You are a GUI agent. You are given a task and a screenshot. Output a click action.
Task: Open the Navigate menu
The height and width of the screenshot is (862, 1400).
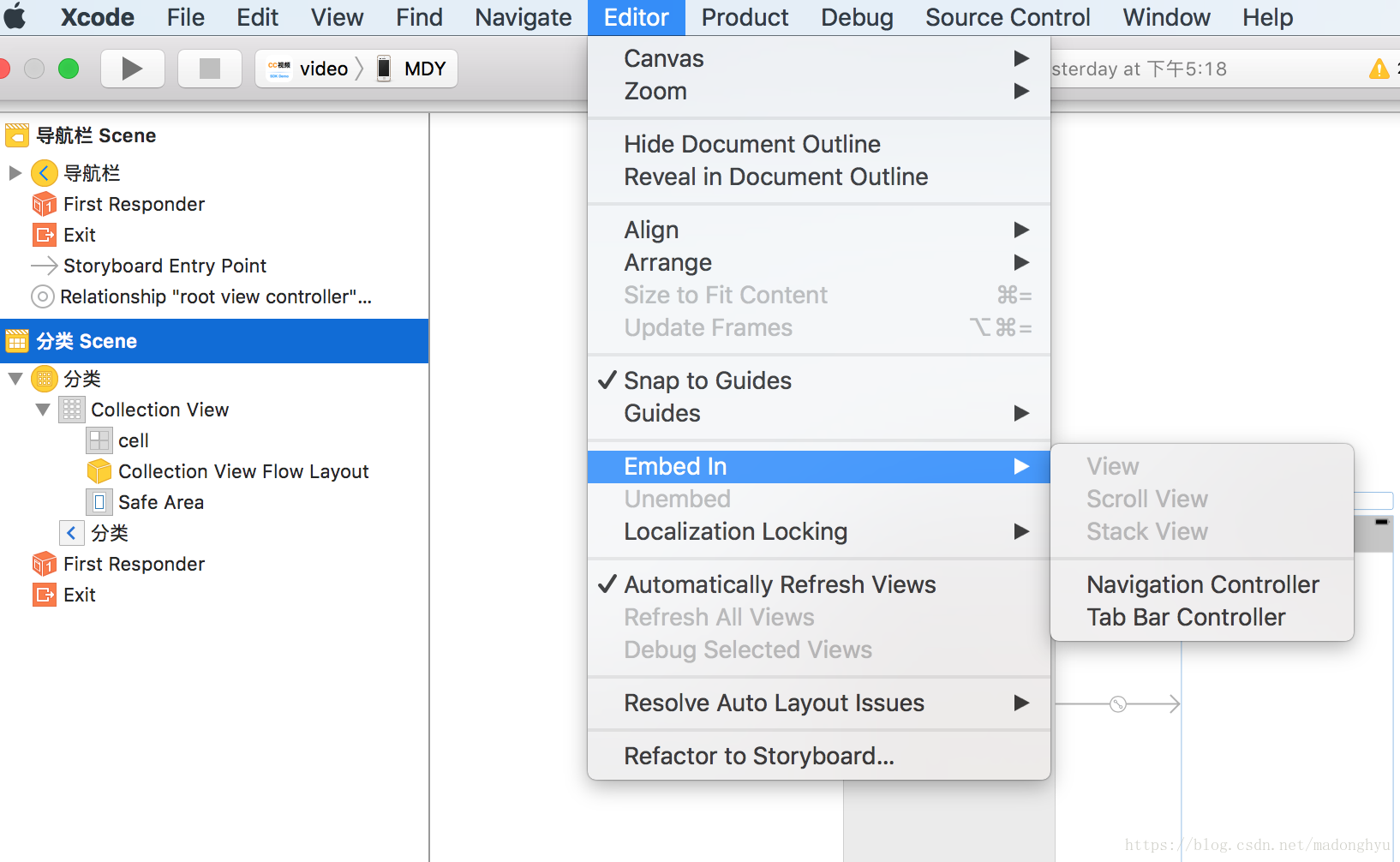tap(524, 17)
